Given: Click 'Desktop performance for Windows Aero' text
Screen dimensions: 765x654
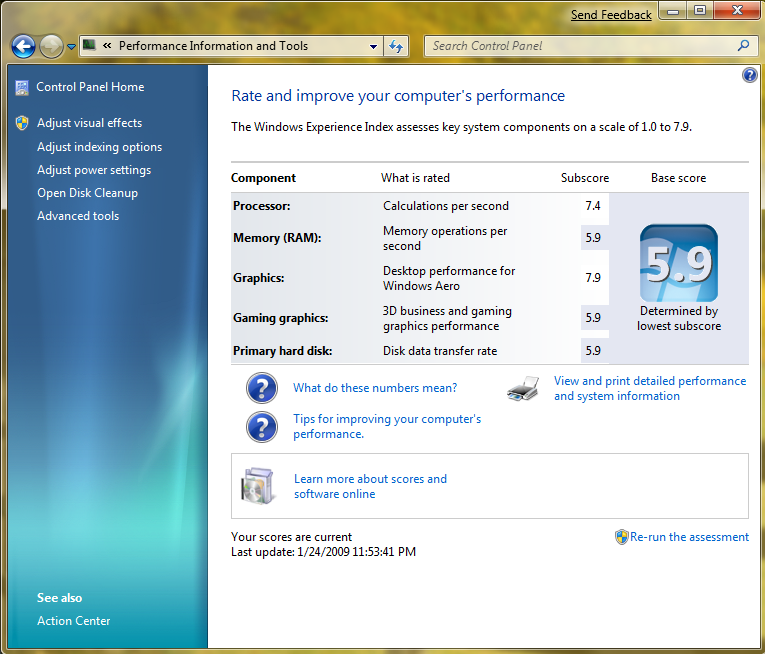Looking at the screenshot, I should tap(449, 278).
